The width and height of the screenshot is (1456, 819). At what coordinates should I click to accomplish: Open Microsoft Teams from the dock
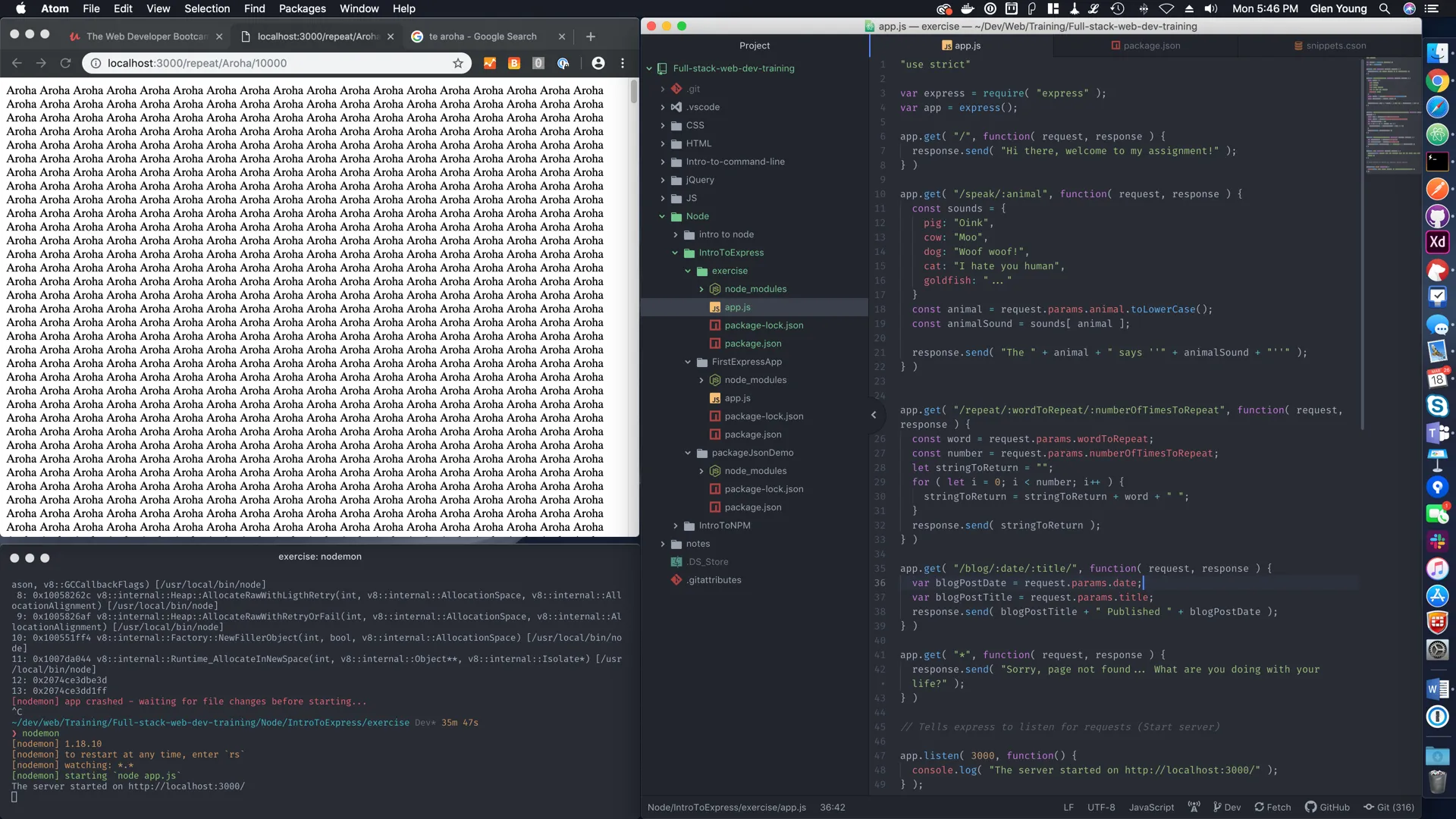[1438, 433]
